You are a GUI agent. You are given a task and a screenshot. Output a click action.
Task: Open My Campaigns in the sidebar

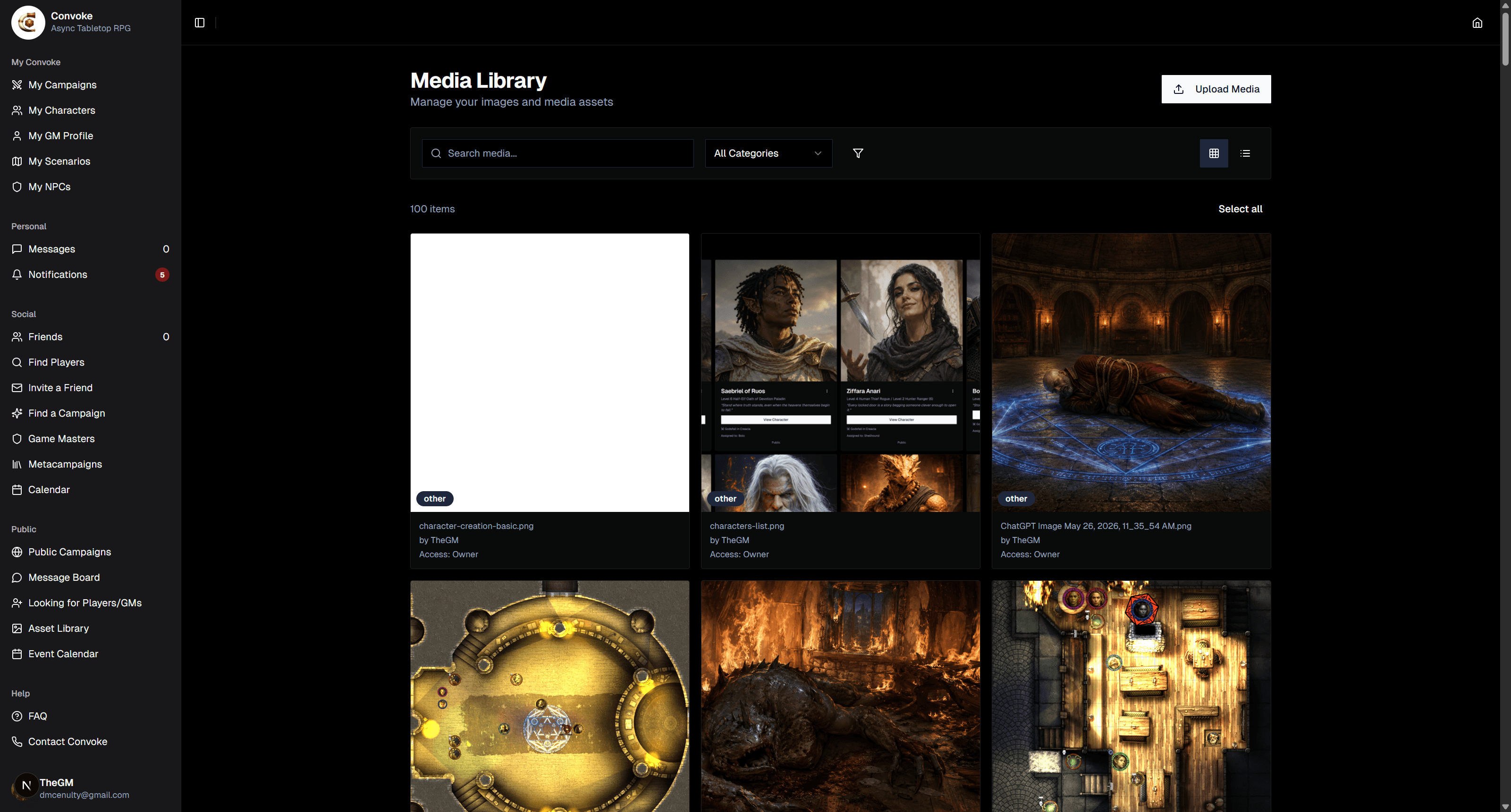click(90, 85)
